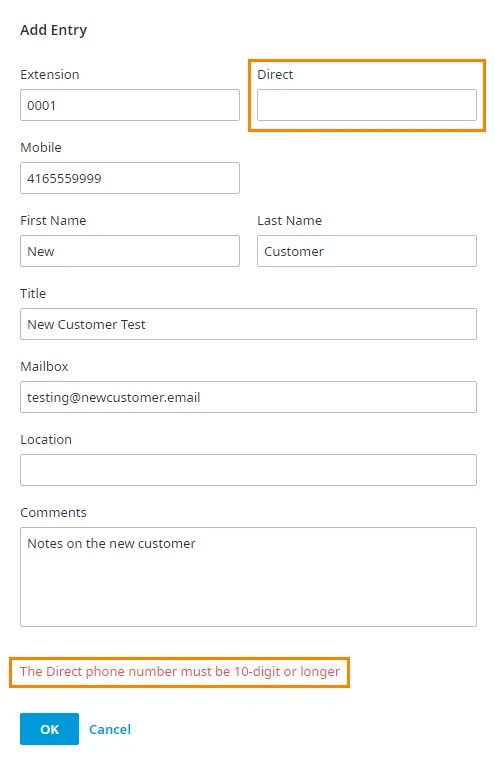The image size is (495, 768).
Task: Focus the empty Direct phone field
Action: point(367,105)
